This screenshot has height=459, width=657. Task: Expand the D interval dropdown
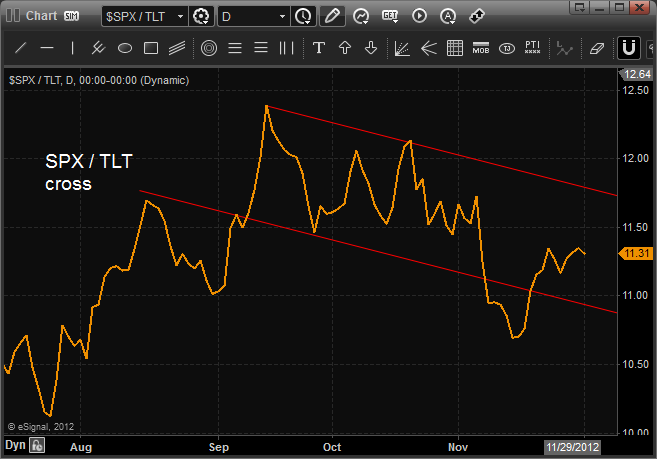click(x=282, y=16)
